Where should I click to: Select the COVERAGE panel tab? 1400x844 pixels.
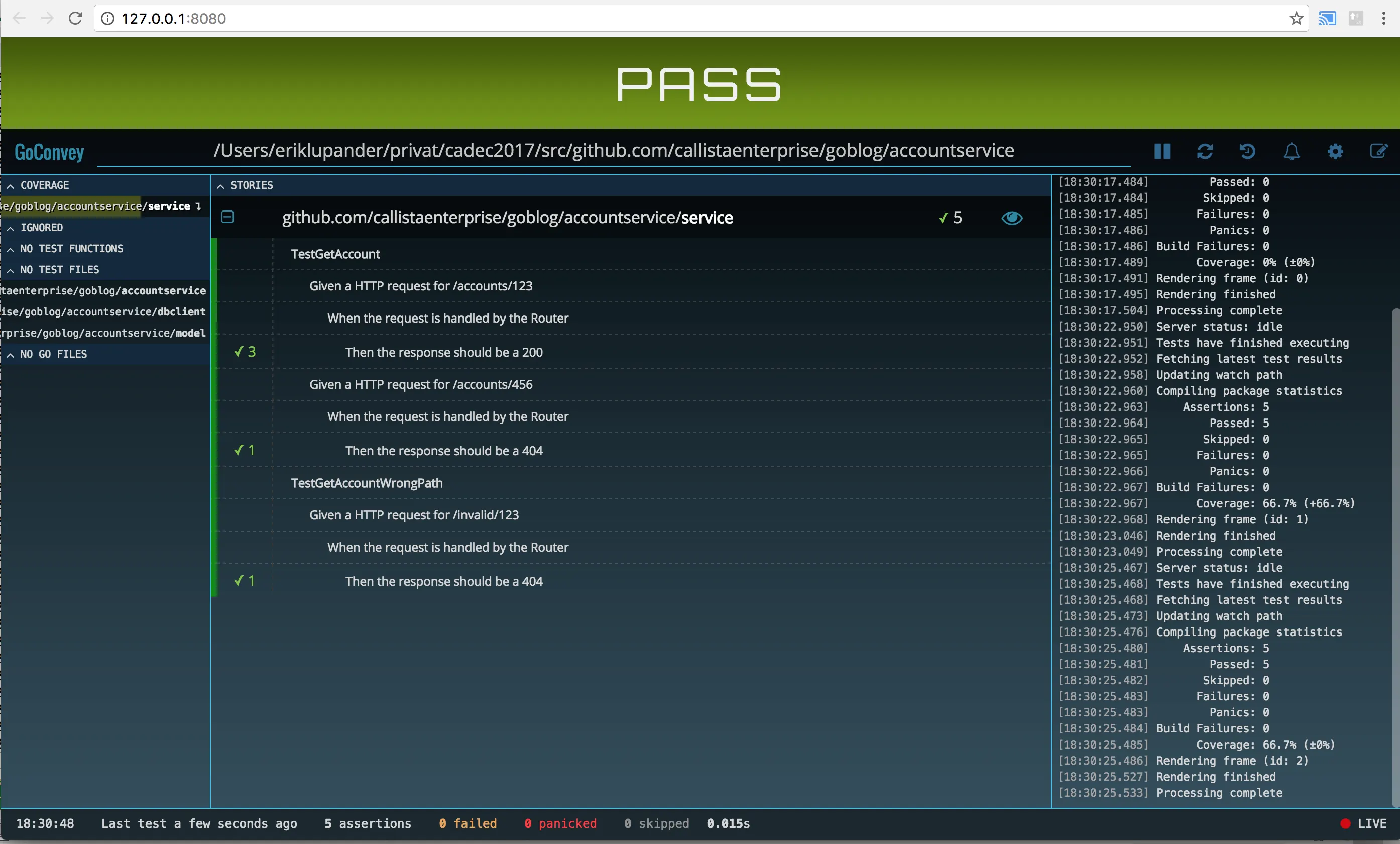[44, 185]
